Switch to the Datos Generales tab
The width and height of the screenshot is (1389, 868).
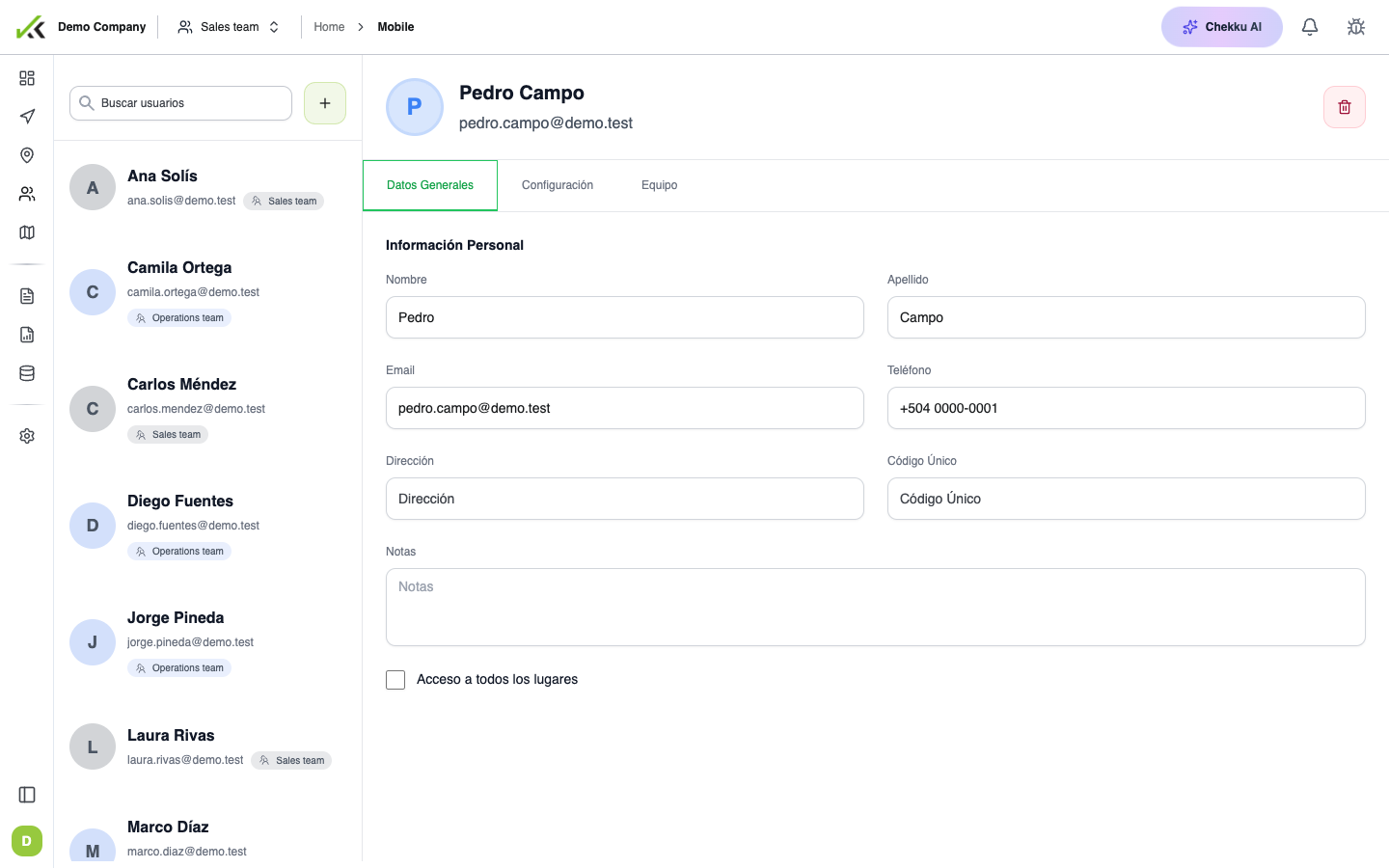pyautogui.click(x=430, y=185)
